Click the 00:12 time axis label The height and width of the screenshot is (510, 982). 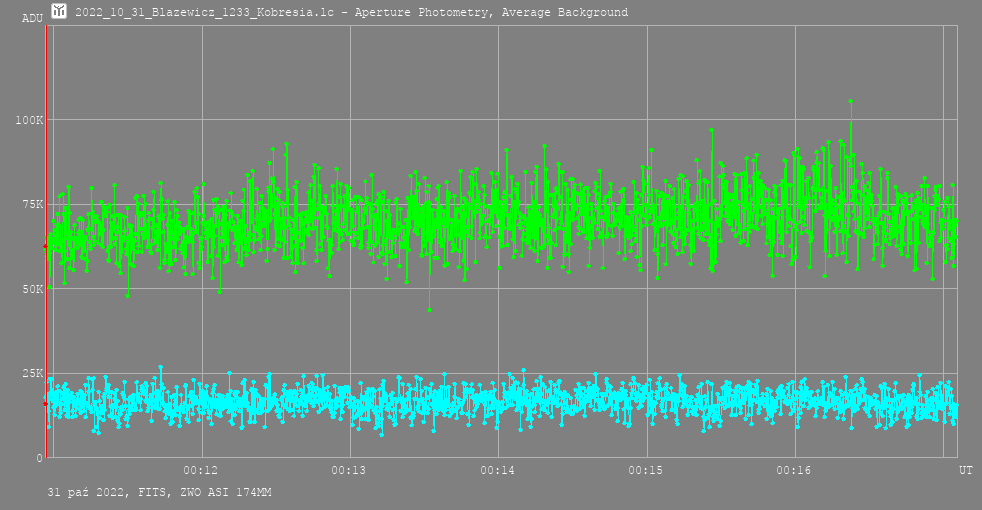200,470
